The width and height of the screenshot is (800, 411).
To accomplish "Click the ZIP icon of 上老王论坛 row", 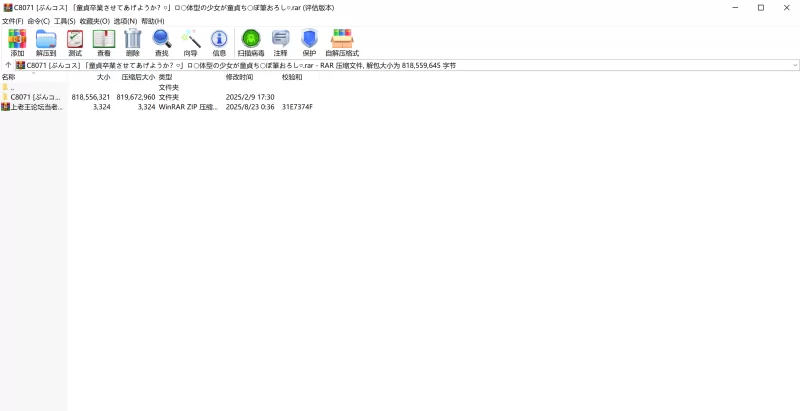I will tap(5, 107).
